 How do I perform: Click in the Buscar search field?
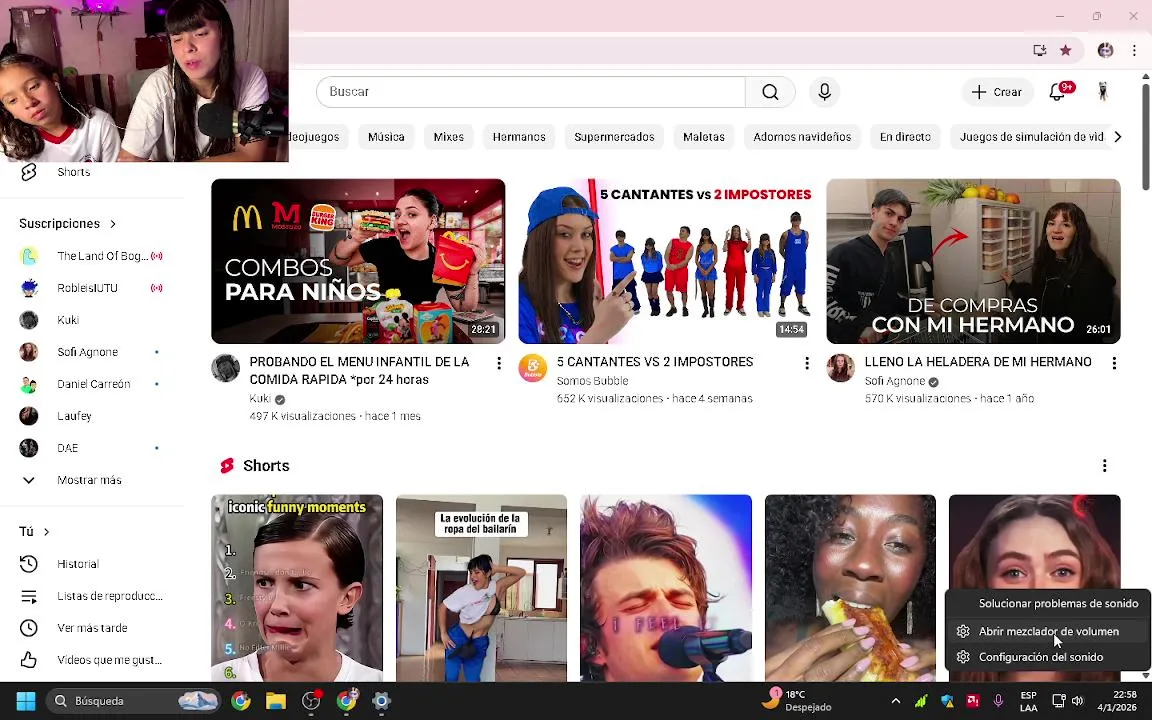tap(530, 92)
